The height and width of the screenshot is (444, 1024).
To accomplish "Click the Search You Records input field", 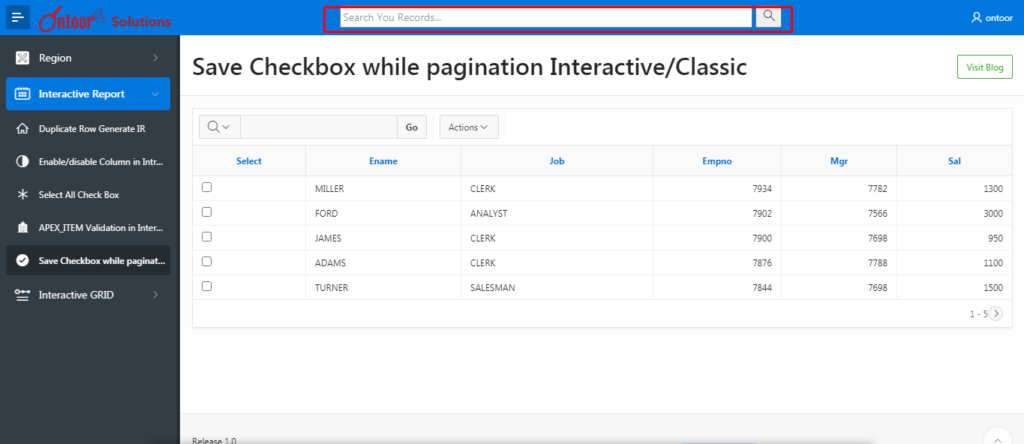I will click(545, 18).
